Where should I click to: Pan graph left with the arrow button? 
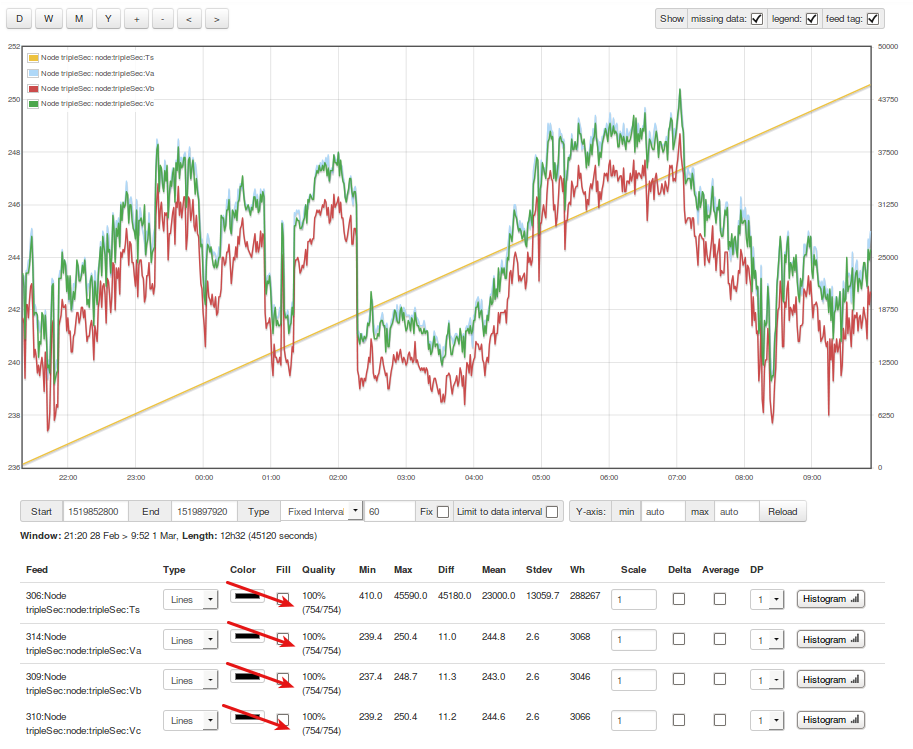[x=191, y=18]
